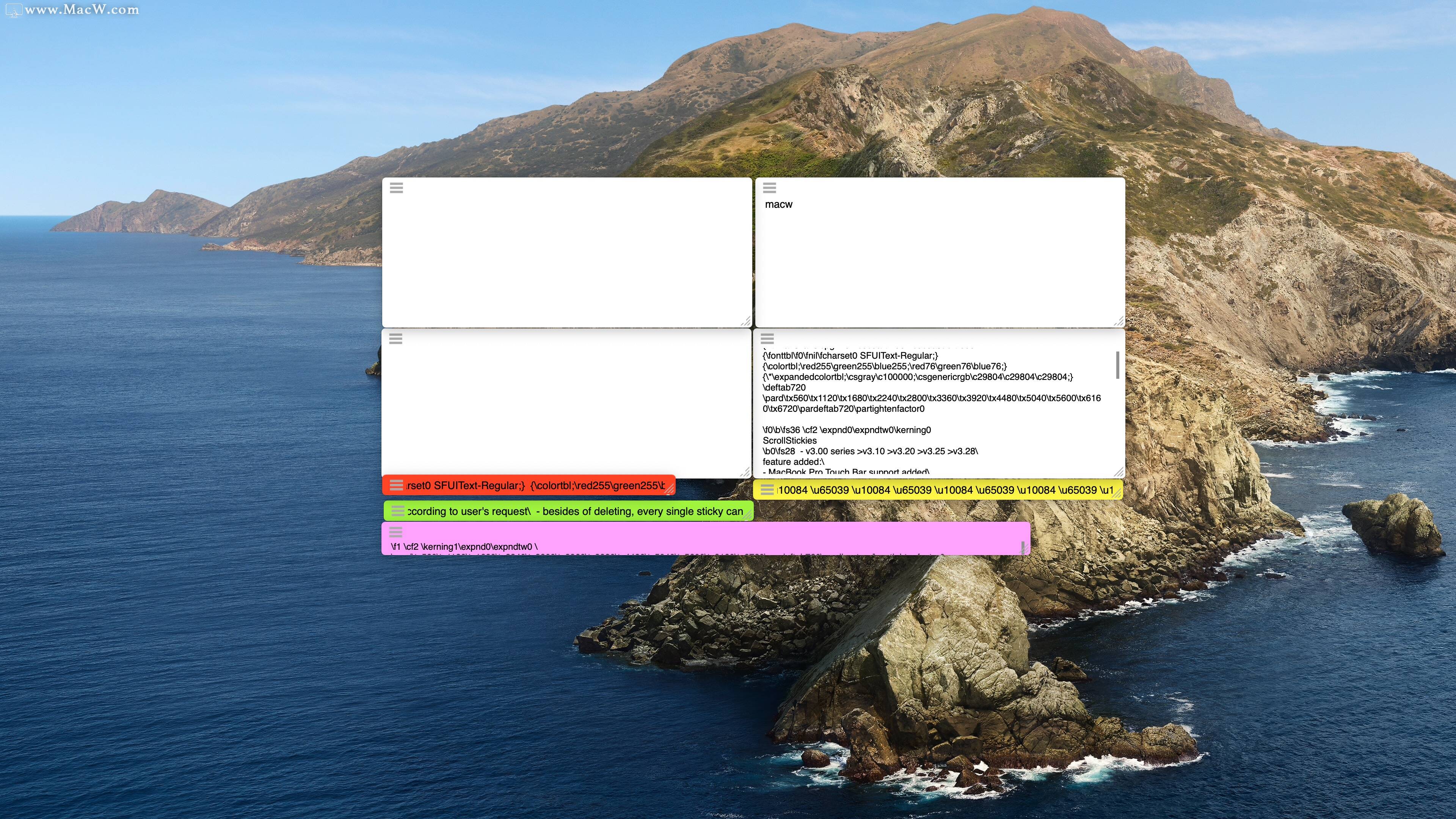Open the menu icon of the empty top-left white sticky
1456x819 pixels.
point(396,188)
